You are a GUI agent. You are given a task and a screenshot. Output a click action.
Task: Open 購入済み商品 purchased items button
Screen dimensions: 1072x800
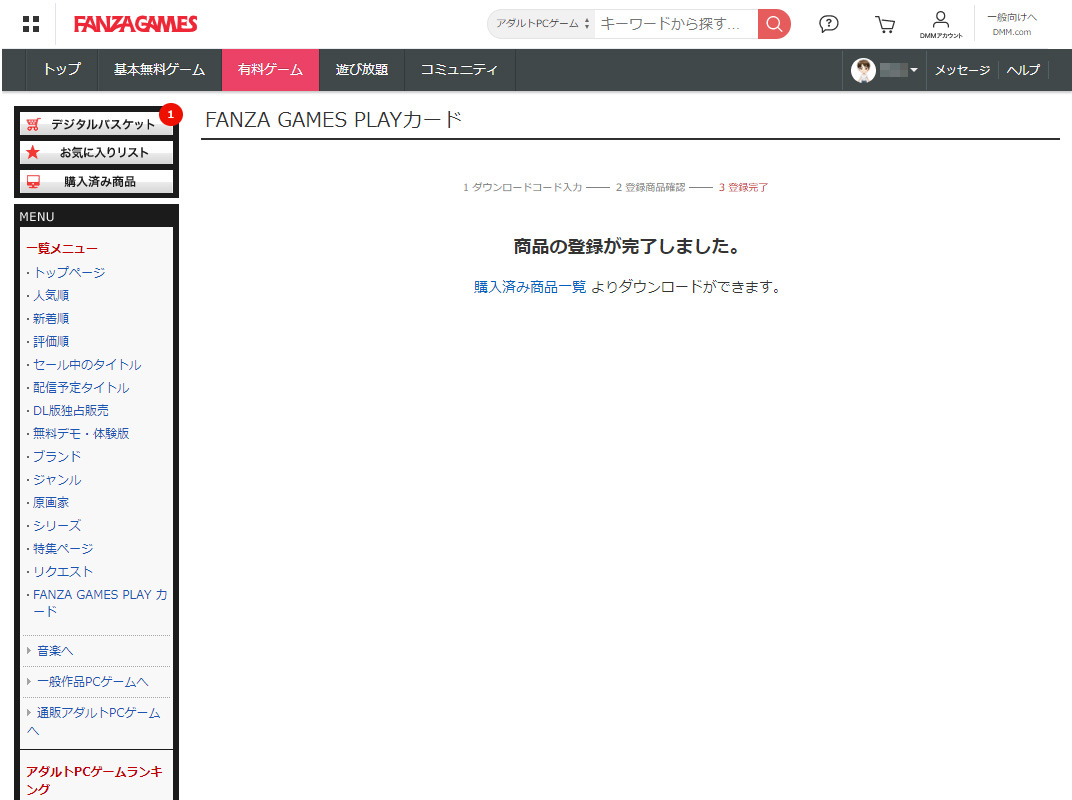tap(97, 182)
